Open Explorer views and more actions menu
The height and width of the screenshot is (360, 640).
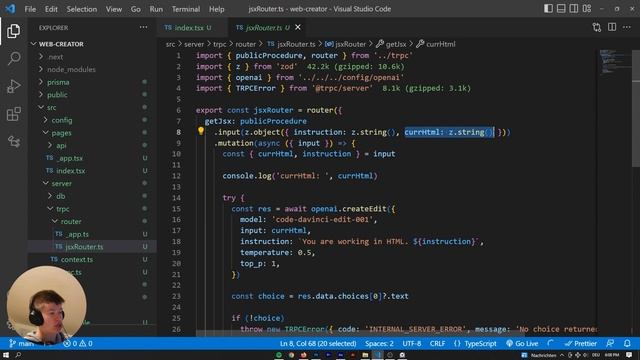(143, 27)
